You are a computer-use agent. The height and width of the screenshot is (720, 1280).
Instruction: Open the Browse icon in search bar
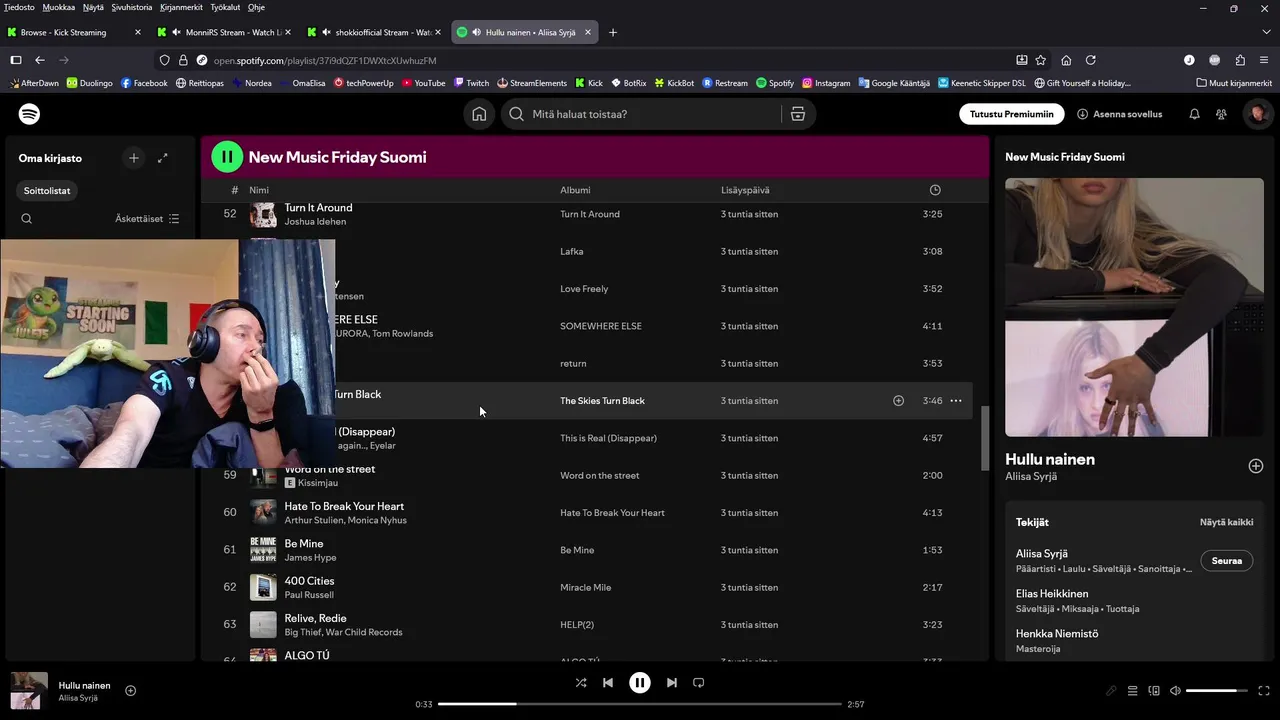[x=797, y=114]
